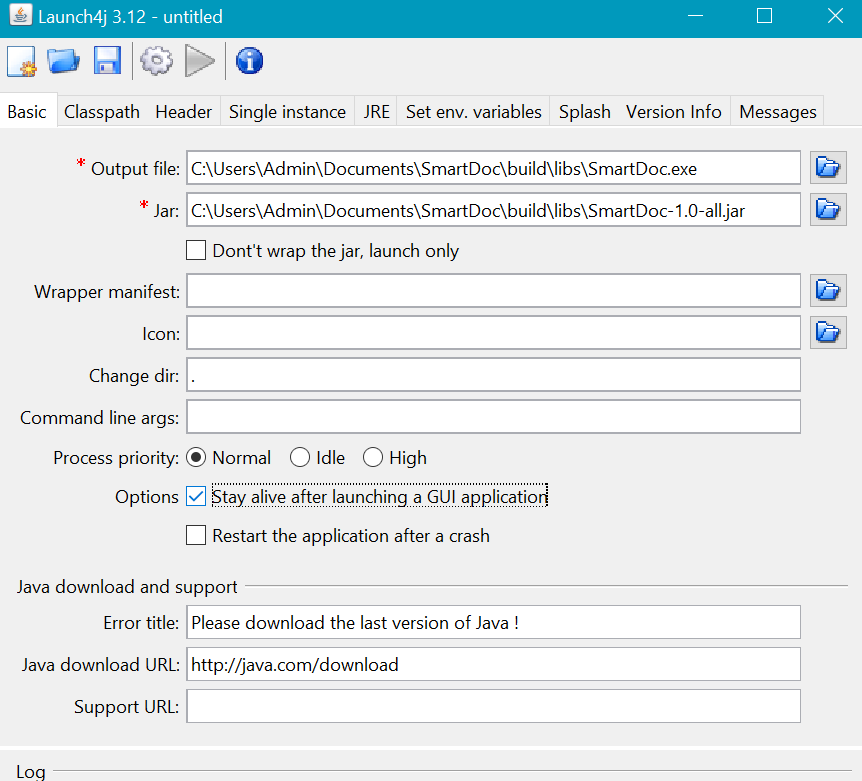Focus the Java download URL field
The width and height of the screenshot is (862, 781).
click(x=493, y=664)
